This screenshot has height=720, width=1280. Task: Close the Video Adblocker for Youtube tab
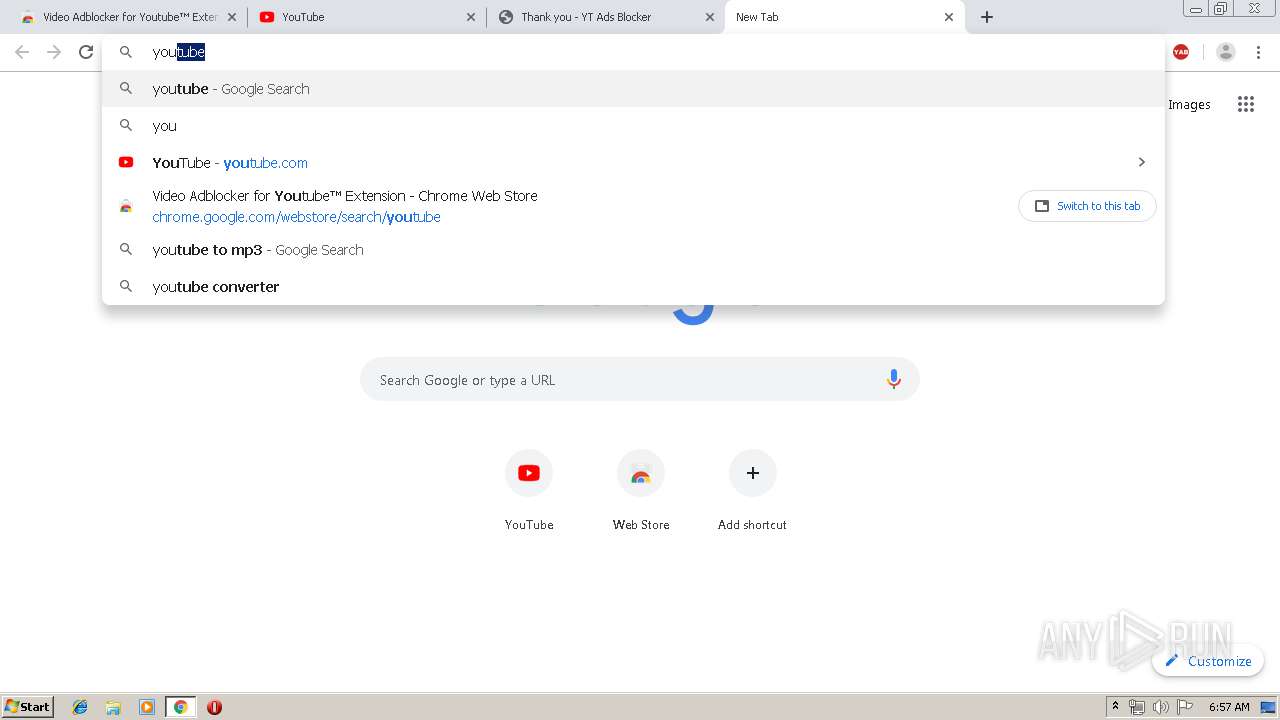click(x=232, y=17)
